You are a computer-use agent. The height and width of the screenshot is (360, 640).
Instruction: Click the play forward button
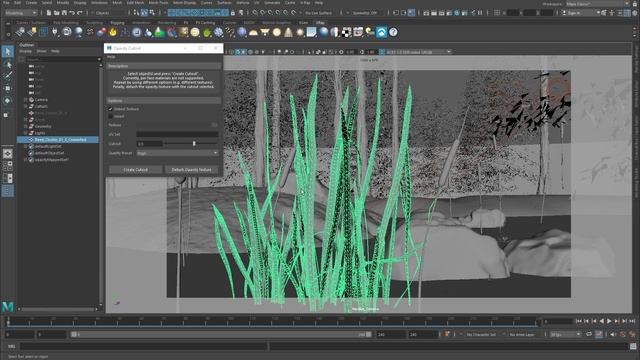click(609, 322)
